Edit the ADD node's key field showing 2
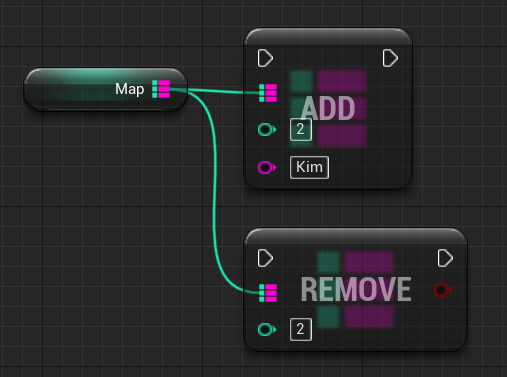The image size is (507, 377). 301,129
